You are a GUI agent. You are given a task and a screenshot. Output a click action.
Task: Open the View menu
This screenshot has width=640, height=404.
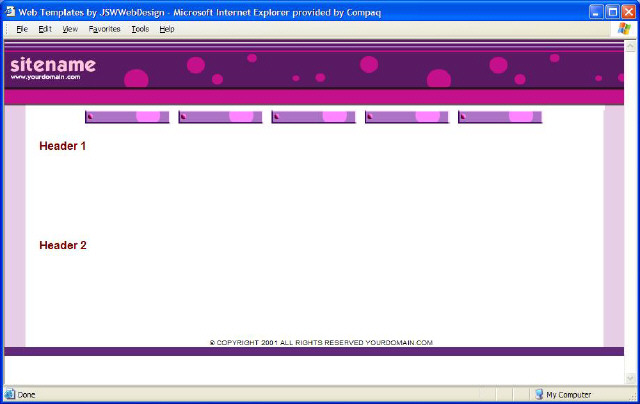pyautogui.click(x=70, y=29)
